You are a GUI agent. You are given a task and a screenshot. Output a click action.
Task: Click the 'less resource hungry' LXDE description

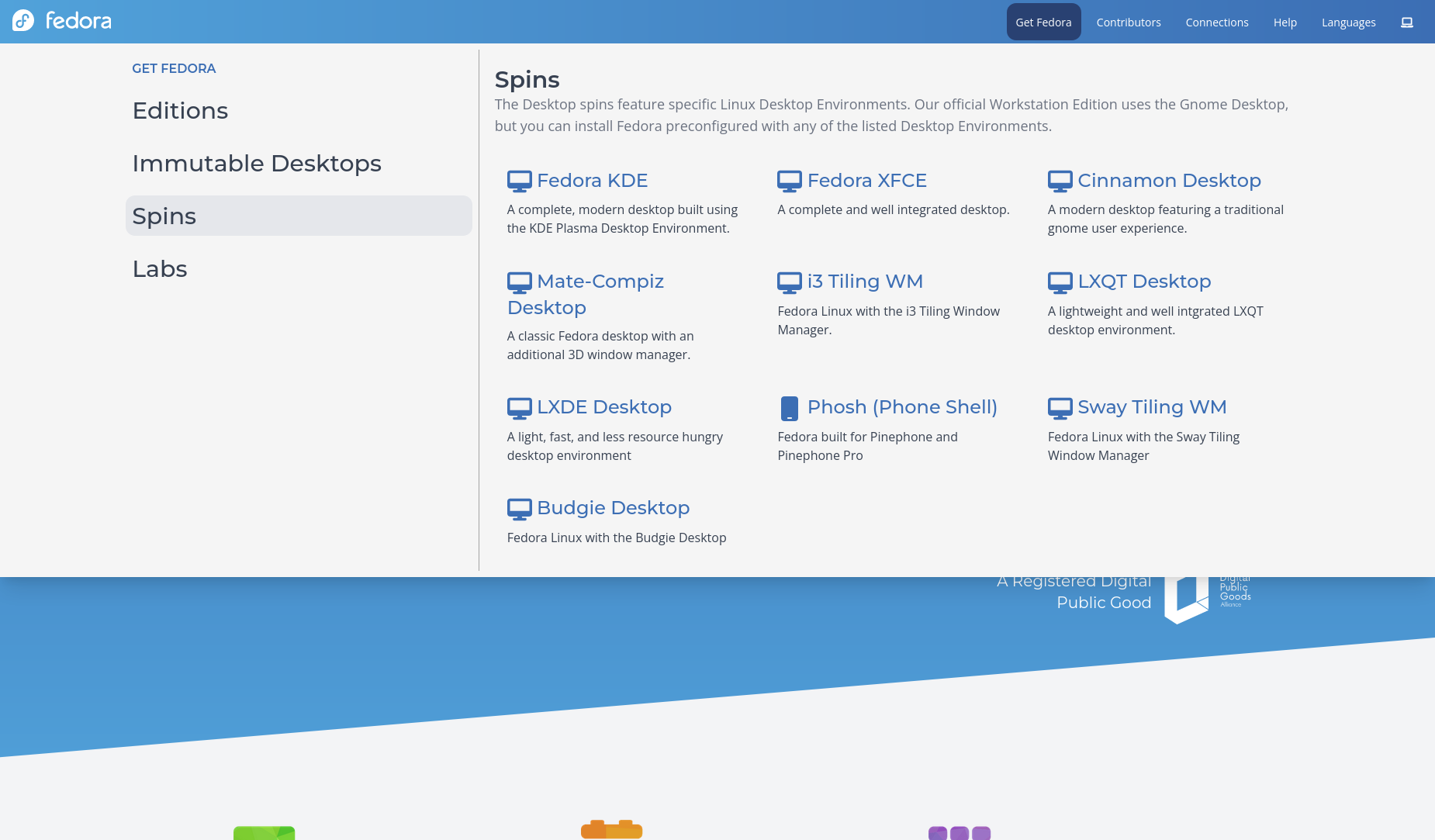(x=615, y=446)
